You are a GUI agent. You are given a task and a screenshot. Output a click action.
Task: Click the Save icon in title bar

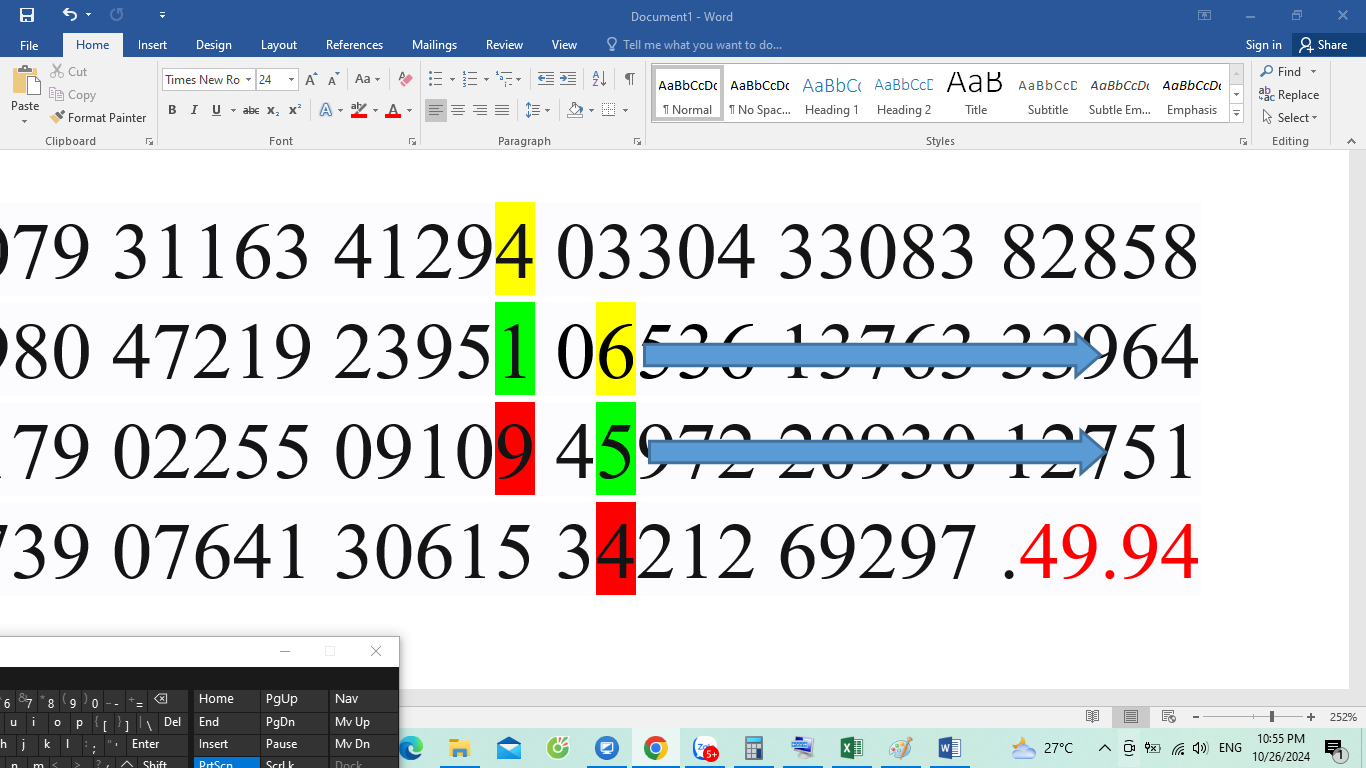[x=27, y=16]
